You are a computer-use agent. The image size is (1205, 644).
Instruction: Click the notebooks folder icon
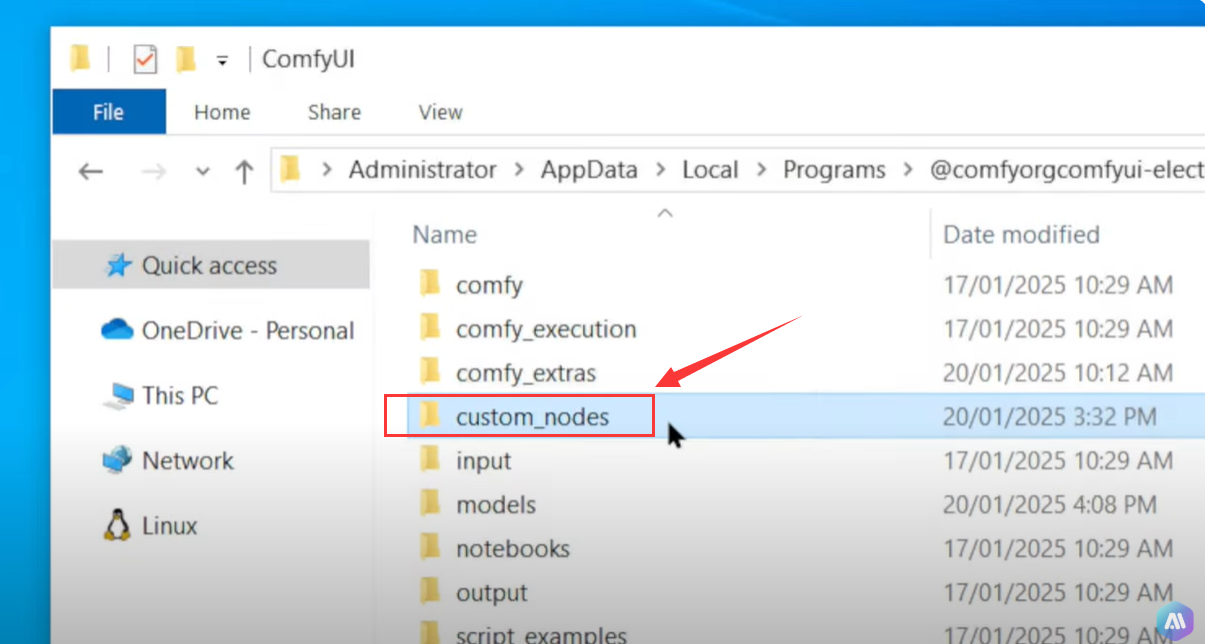click(x=431, y=548)
